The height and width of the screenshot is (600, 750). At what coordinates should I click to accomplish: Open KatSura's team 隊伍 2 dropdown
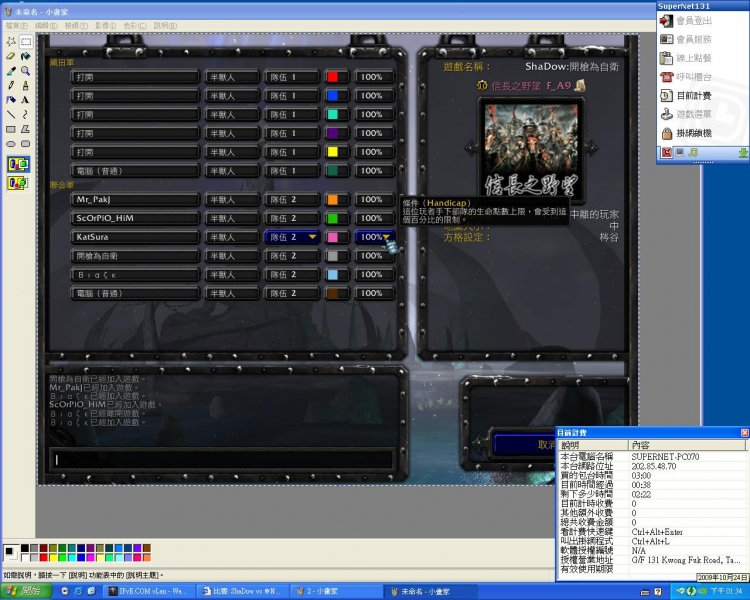click(x=292, y=237)
